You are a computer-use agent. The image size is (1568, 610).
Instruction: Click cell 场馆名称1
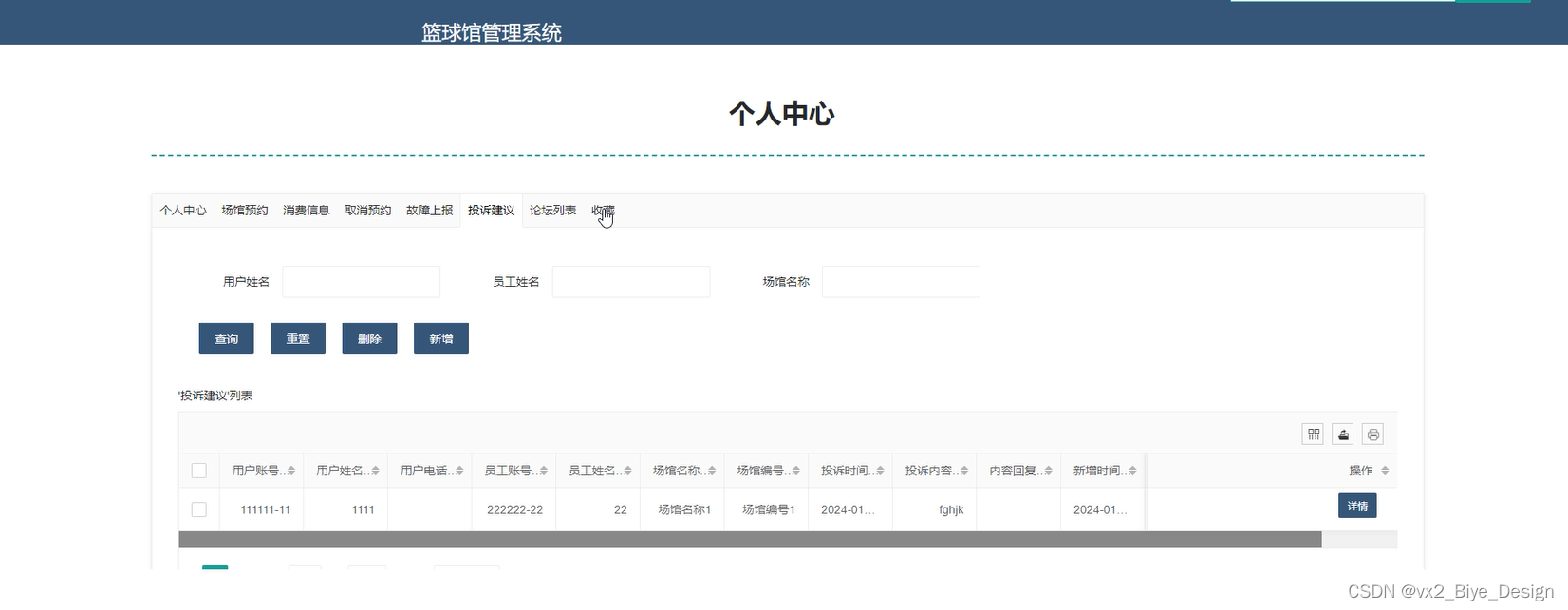pyautogui.click(x=684, y=510)
